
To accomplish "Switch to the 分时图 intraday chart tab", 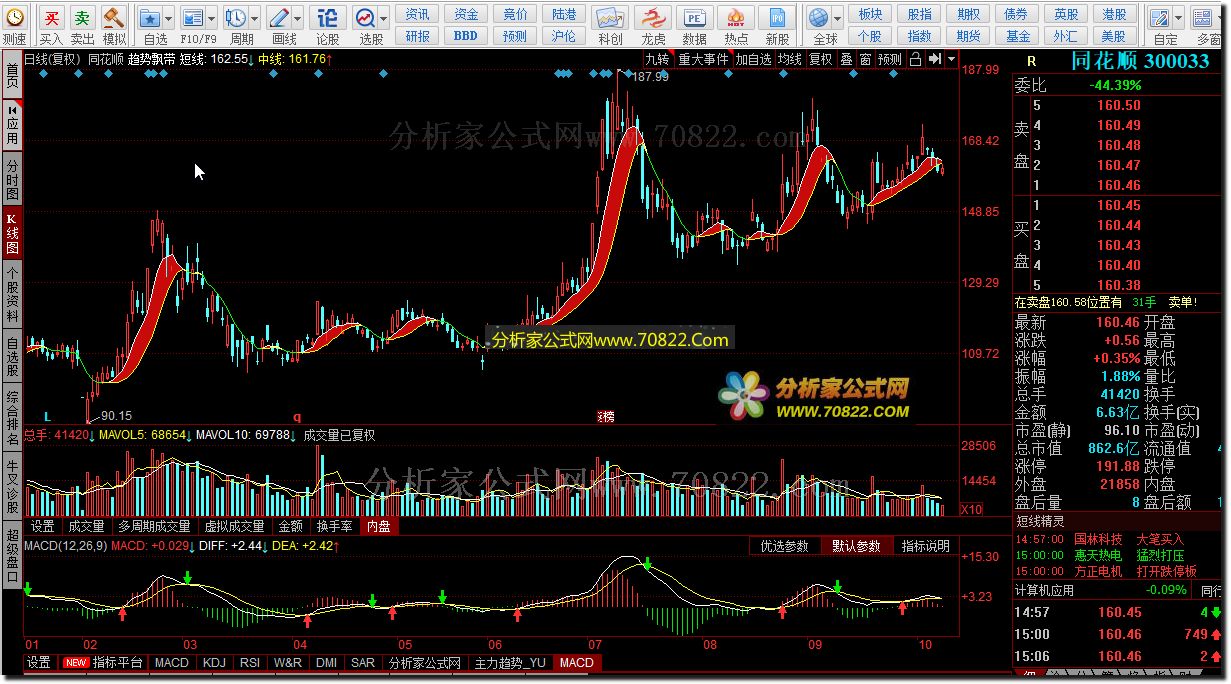I will 12,178.
